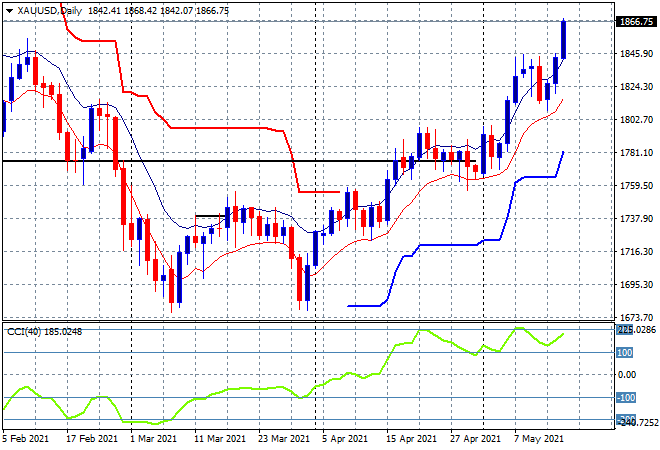Click the 17 Feb 2021 date label

[x=92, y=439]
